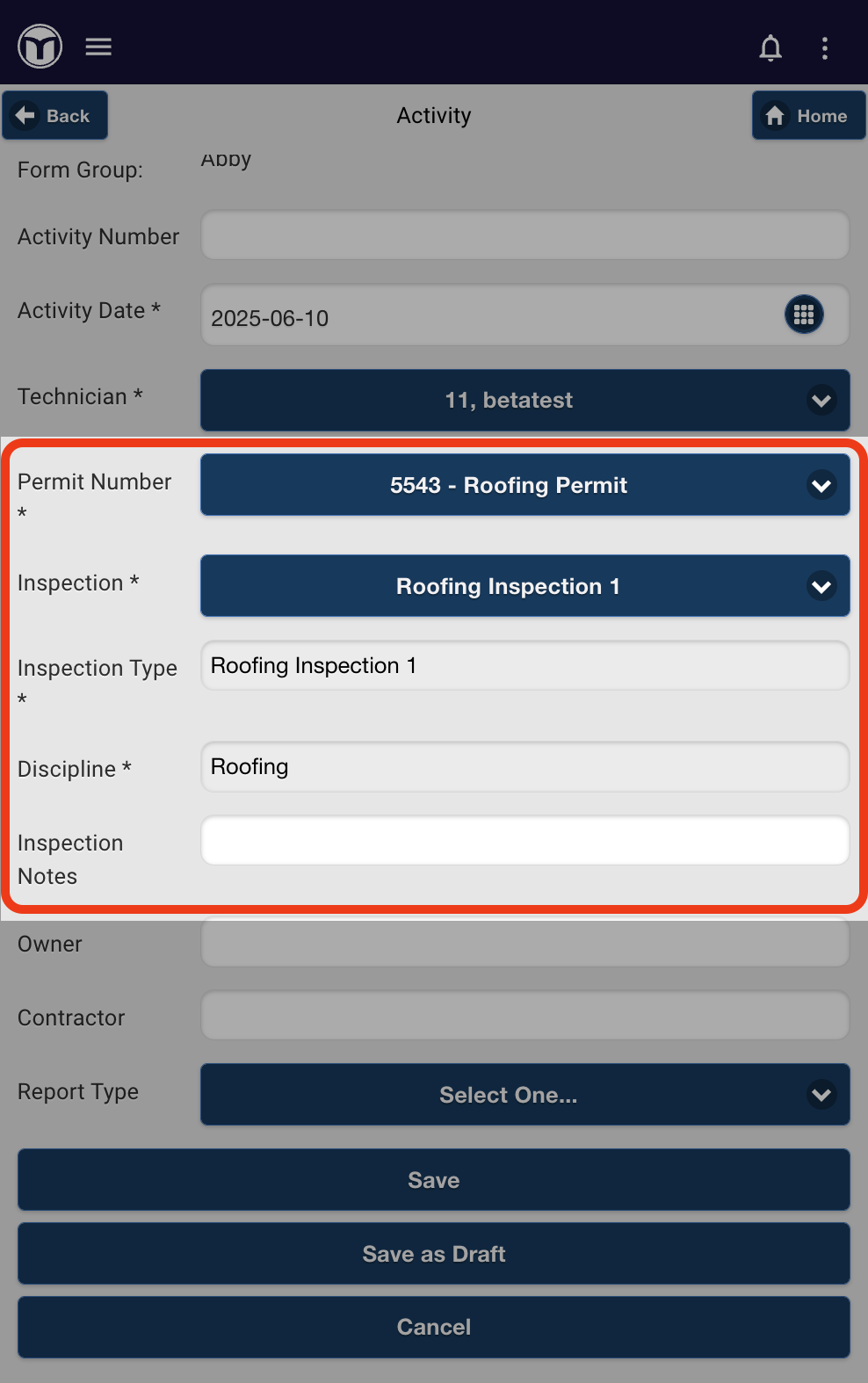Expand the Permit Number dropdown
The width and height of the screenshot is (868, 1383).
click(x=525, y=485)
